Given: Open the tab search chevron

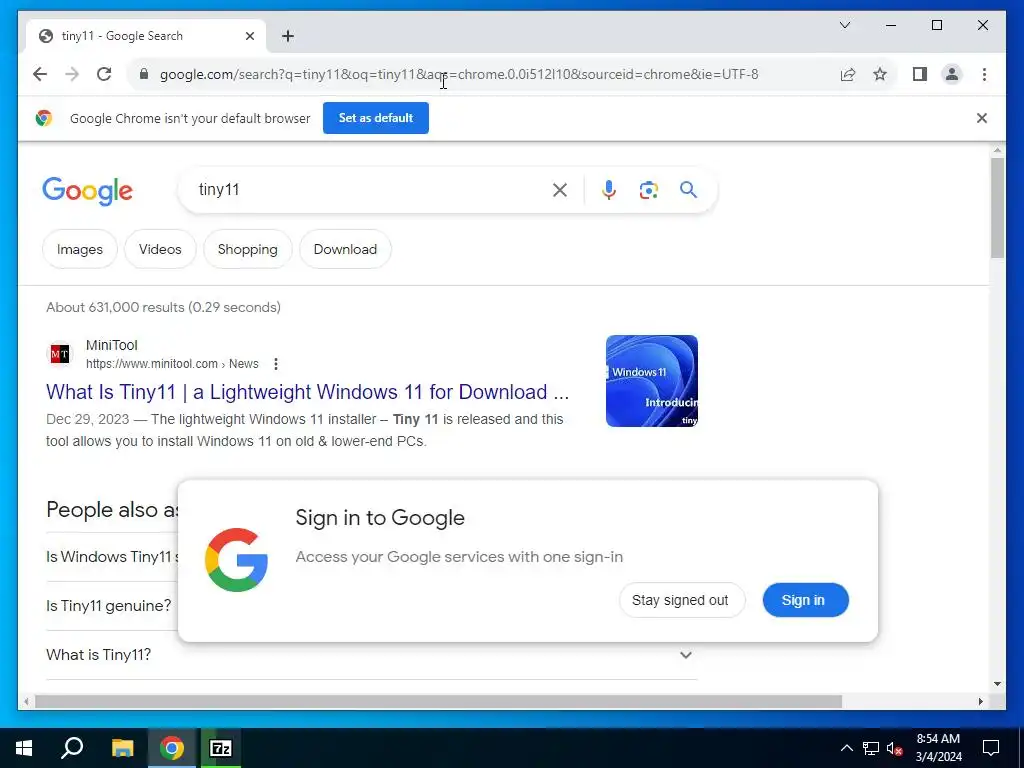Looking at the screenshot, I should (844, 25).
